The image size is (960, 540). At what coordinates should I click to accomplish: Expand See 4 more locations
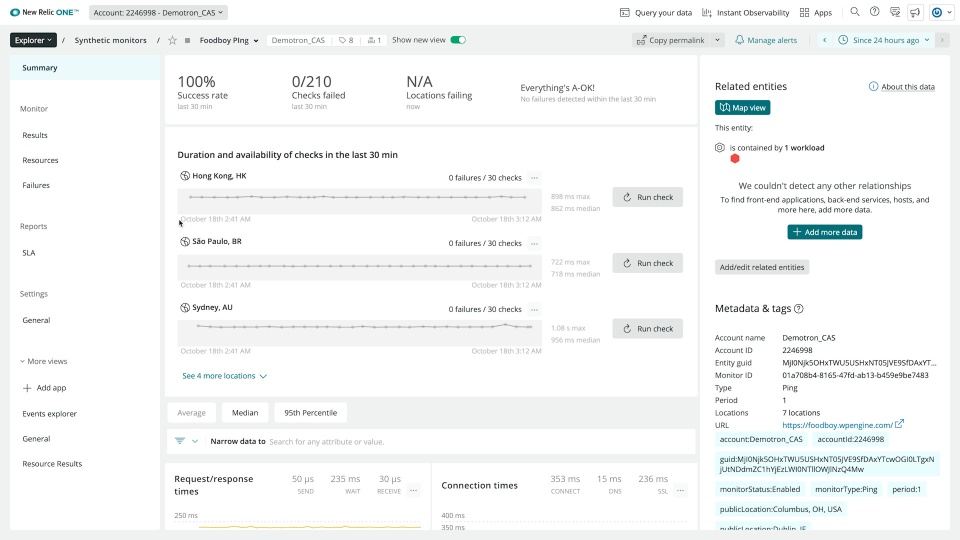(224, 376)
